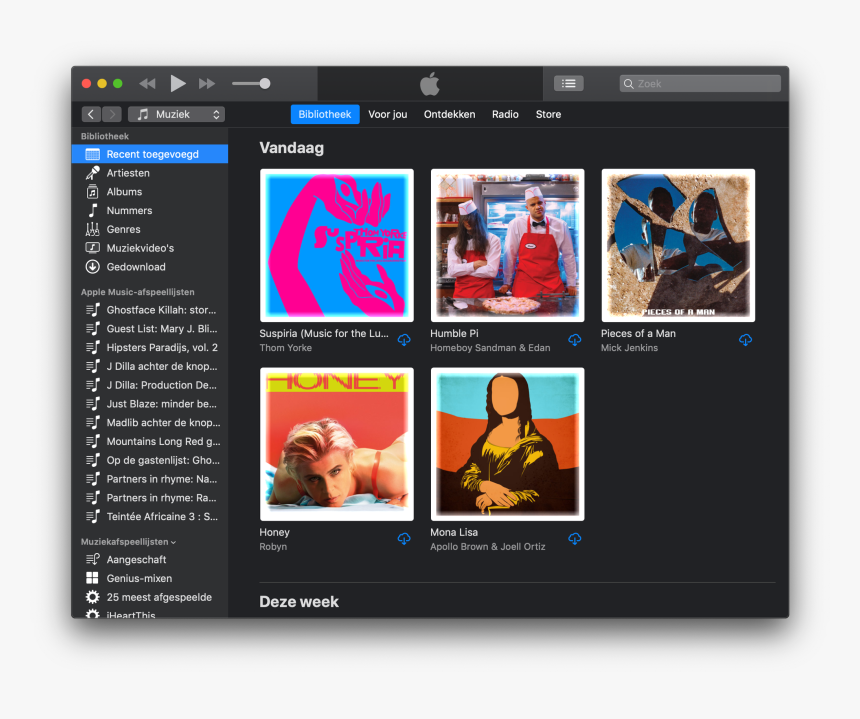The width and height of the screenshot is (860, 719).
Task: Click the grid icon beside Genius-mixen
Action: coord(93,578)
